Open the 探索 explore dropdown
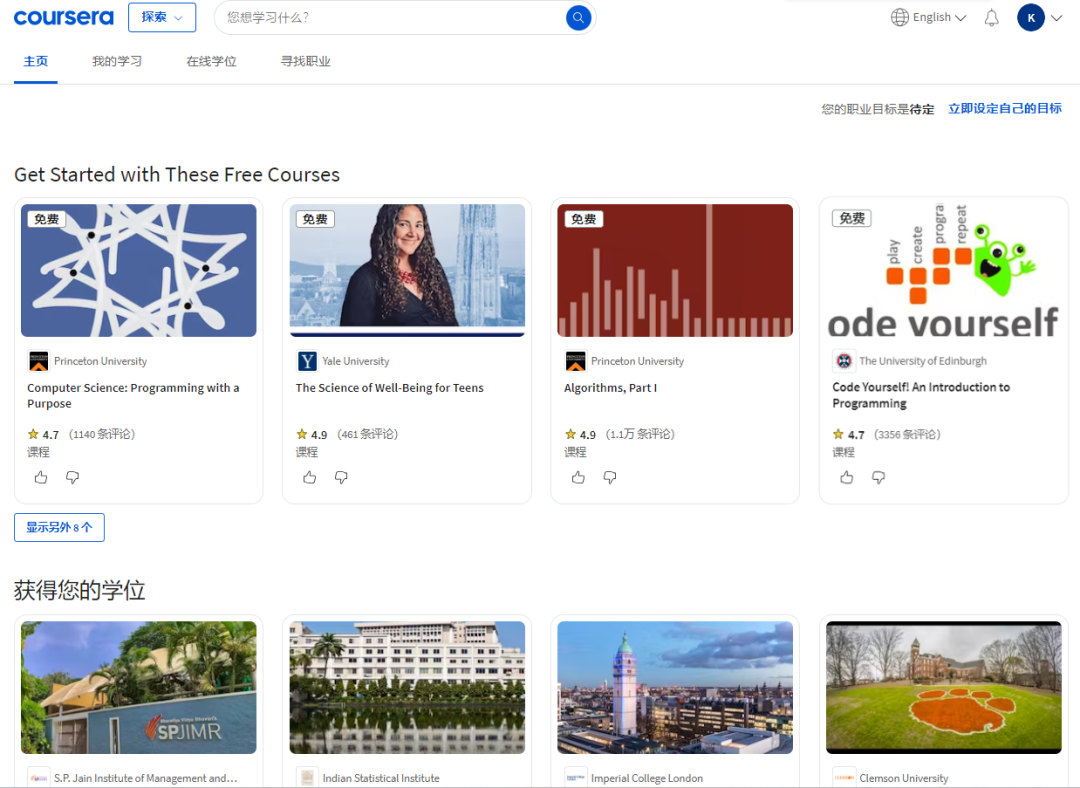Screen dimensions: 1080x788 [162, 17]
